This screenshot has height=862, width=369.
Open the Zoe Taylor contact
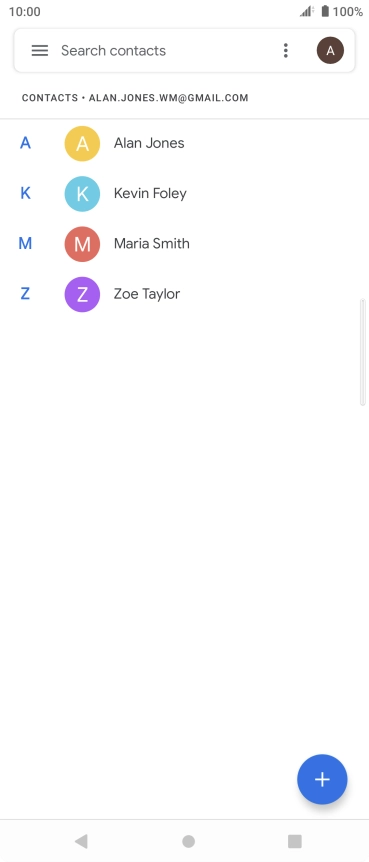[184, 294]
